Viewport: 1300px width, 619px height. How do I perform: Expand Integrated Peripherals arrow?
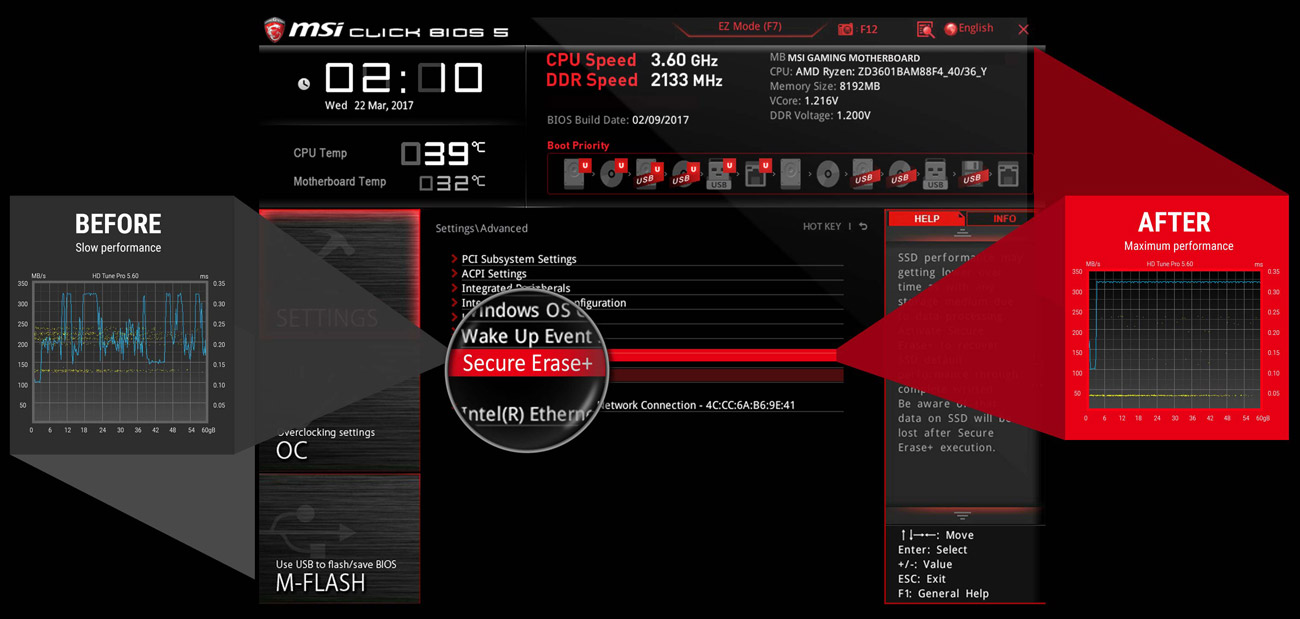(455, 288)
